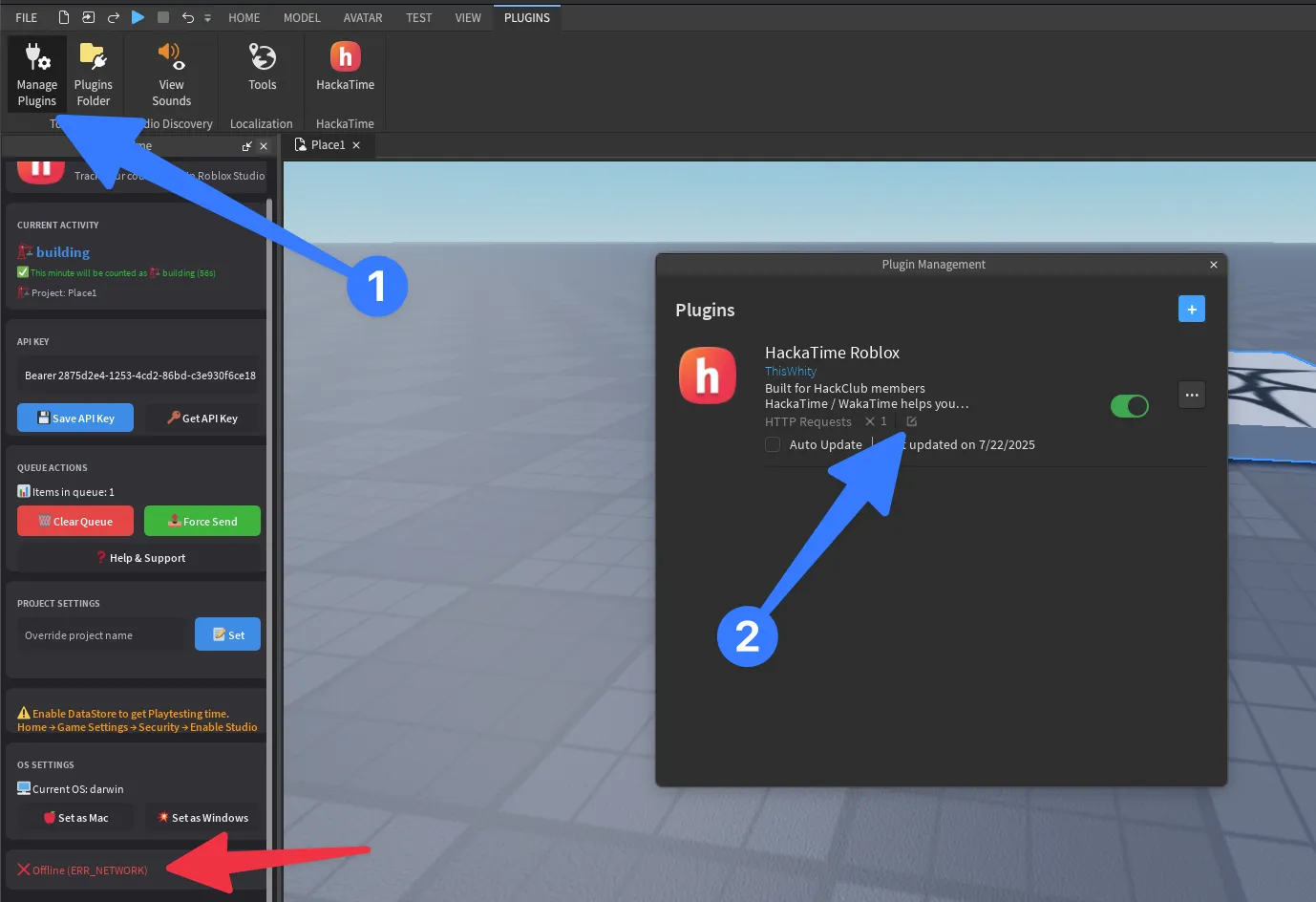Expand the quick access toolbar customization arrow

(x=207, y=18)
